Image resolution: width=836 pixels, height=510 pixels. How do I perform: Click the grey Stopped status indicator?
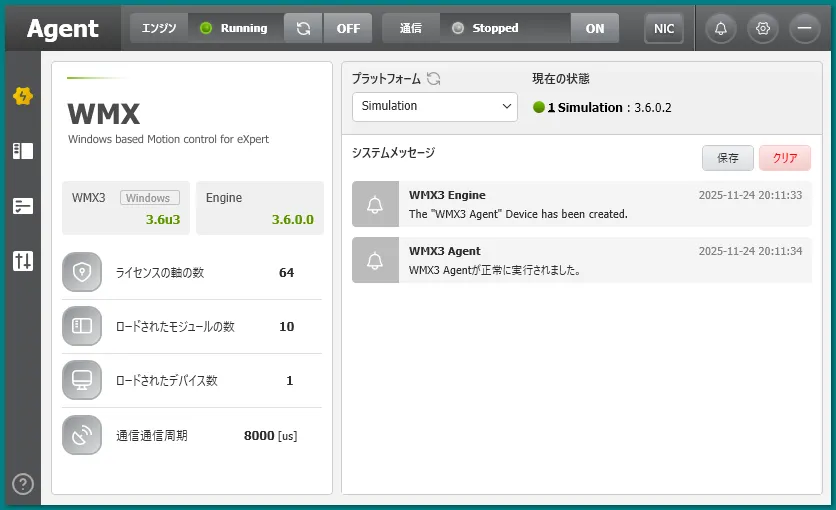pyautogui.click(x=458, y=28)
